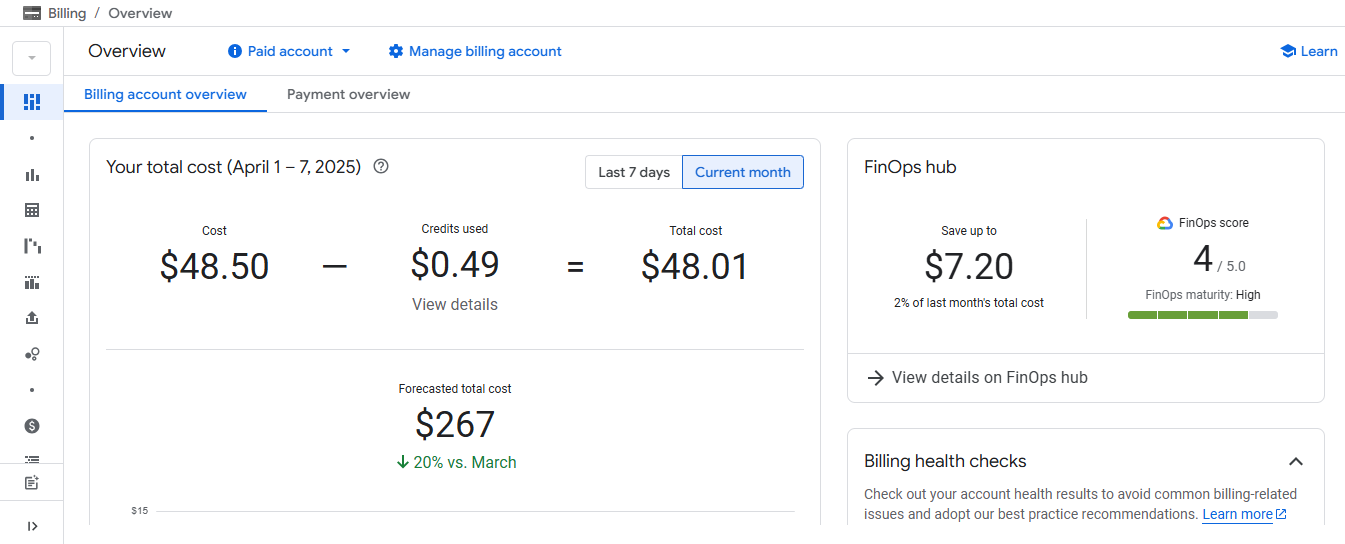Open Cost breakdown waterfall icon in sidebar
Image resolution: width=1345 pixels, height=544 pixels.
(x=32, y=246)
